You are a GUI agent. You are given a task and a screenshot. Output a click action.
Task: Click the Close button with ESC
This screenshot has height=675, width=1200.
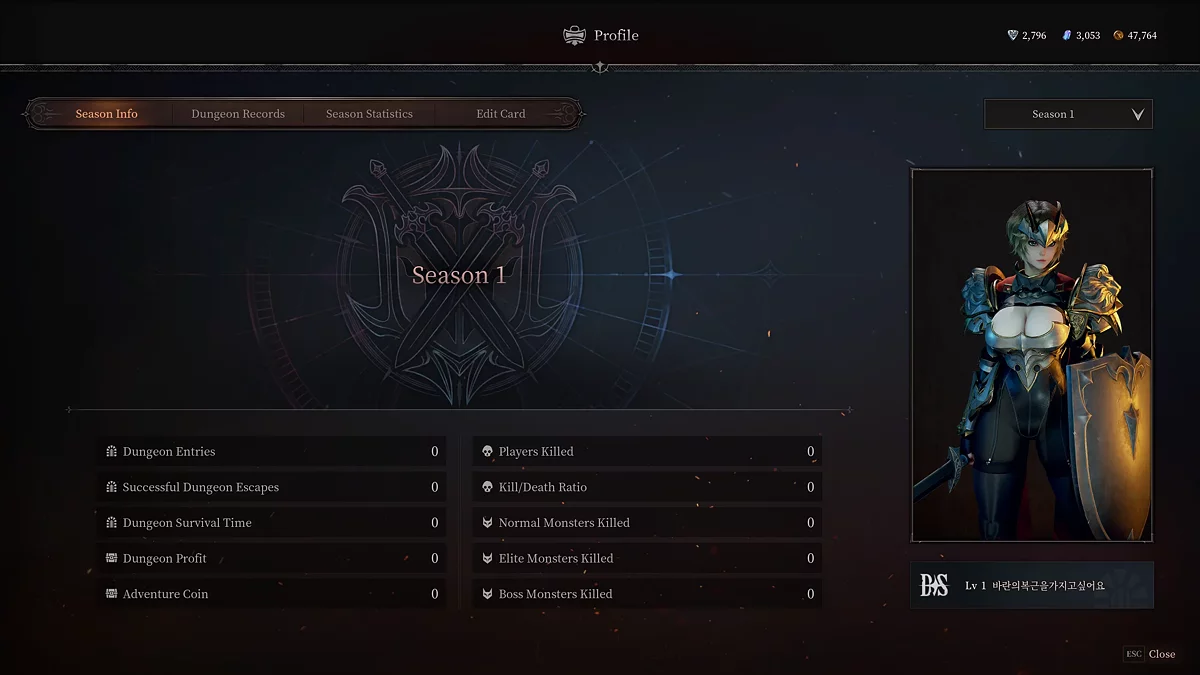point(1149,654)
